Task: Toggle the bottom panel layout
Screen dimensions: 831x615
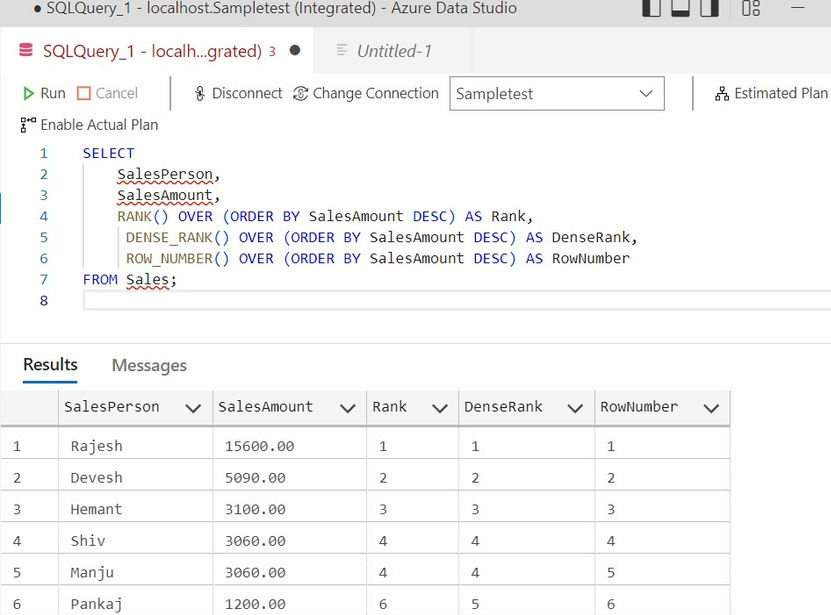Action: pos(681,9)
